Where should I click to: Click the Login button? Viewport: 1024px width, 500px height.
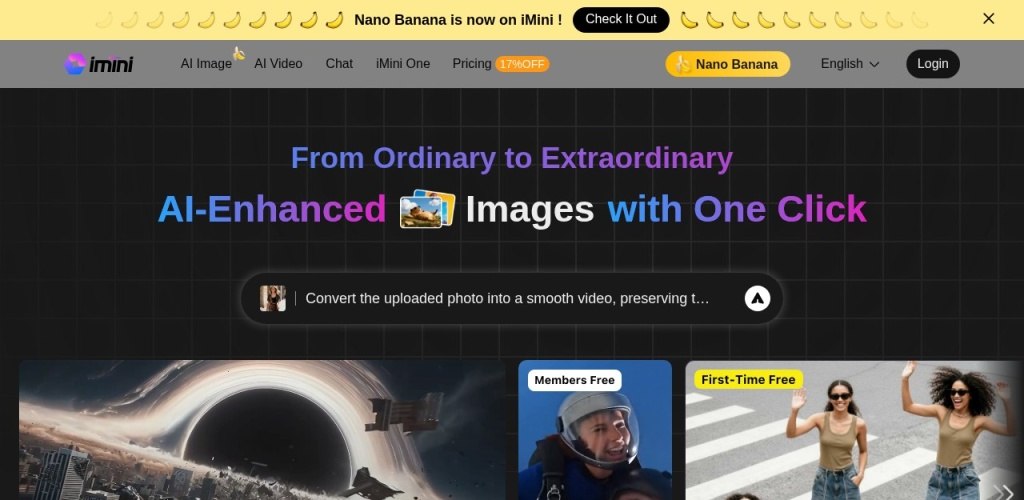[932, 64]
